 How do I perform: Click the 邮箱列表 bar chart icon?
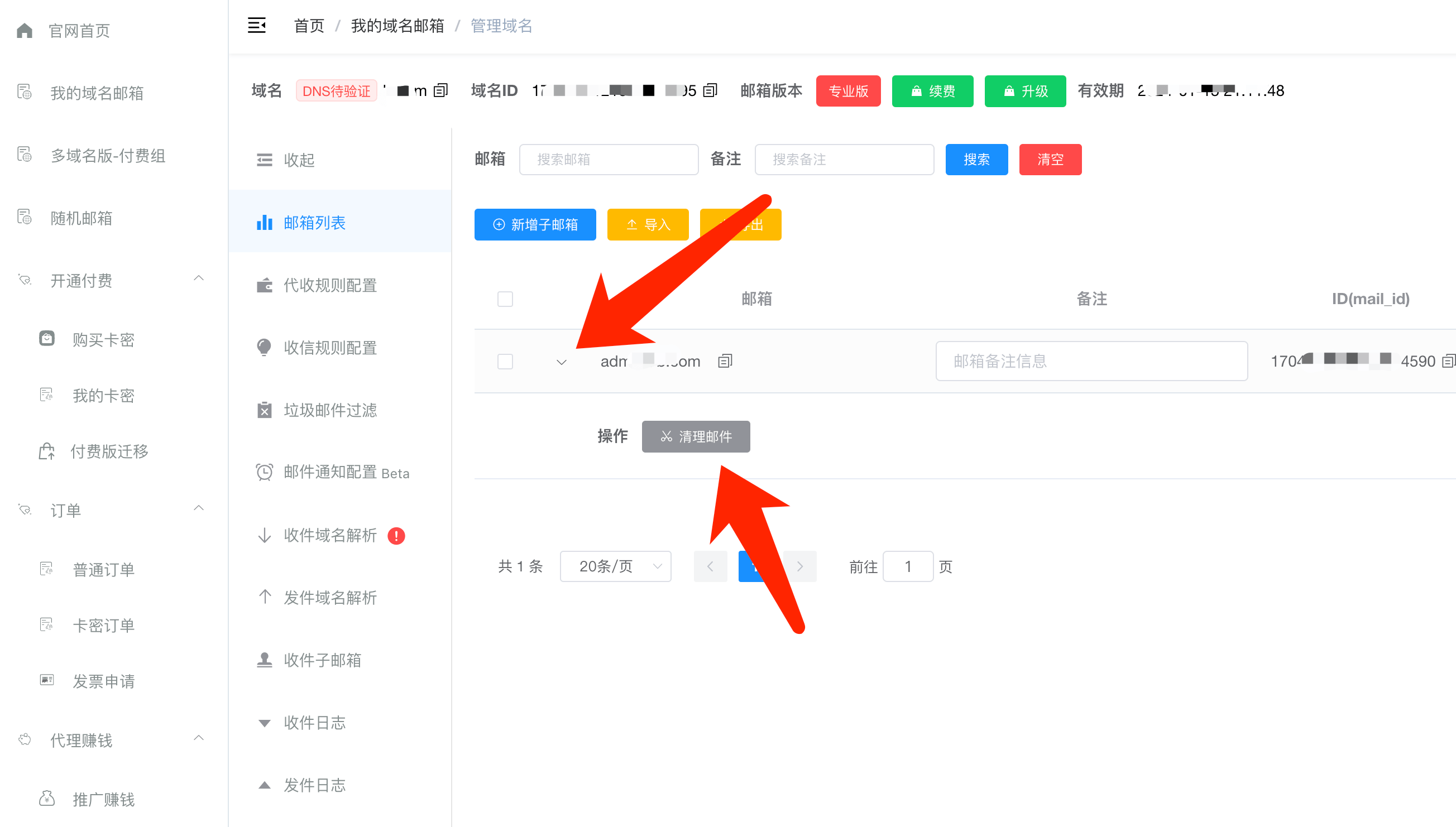tap(264, 223)
